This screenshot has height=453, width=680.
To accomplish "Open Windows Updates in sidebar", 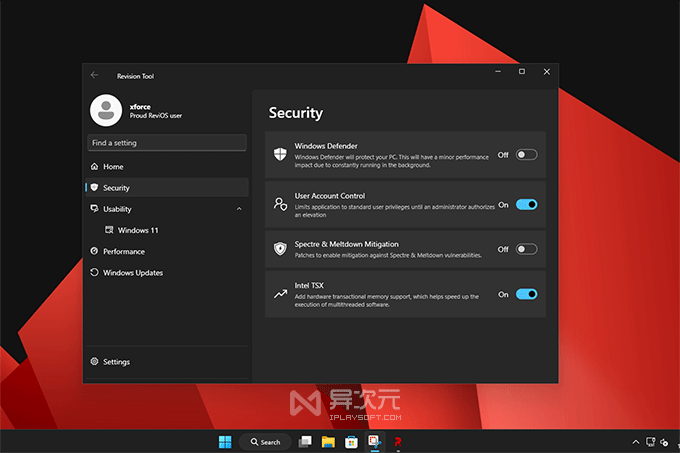I will (x=132, y=272).
